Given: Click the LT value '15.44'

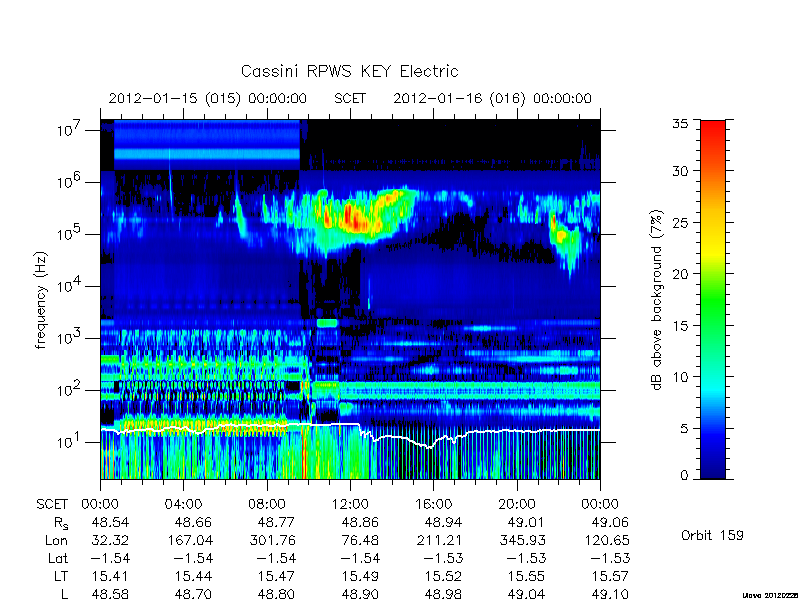Looking at the screenshot, I should pyautogui.click(x=193, y=576).
